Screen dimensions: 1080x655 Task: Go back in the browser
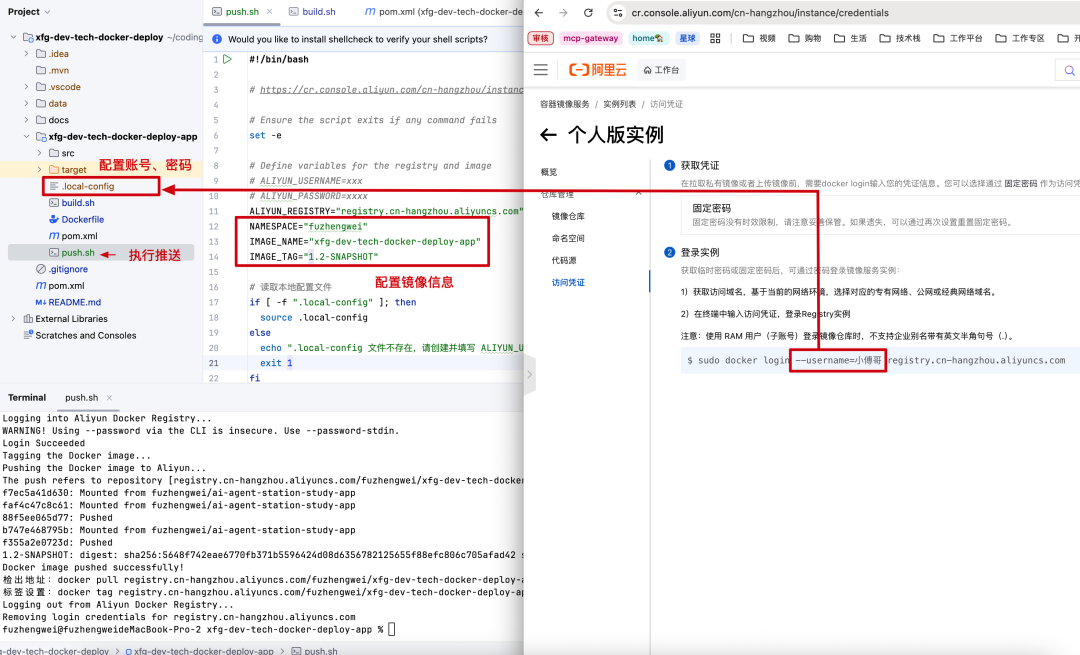pyautogui.click(x=539, y=12)
